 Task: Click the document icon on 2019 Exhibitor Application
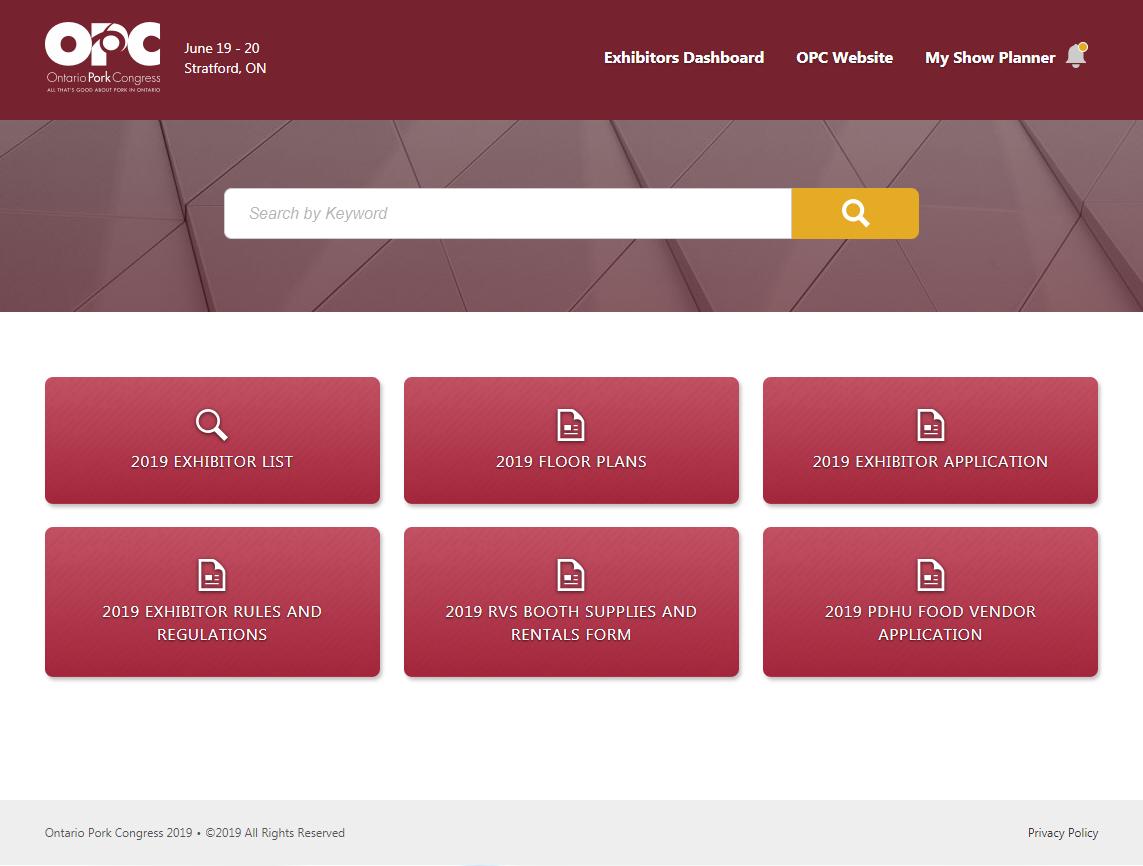(930, 425)
